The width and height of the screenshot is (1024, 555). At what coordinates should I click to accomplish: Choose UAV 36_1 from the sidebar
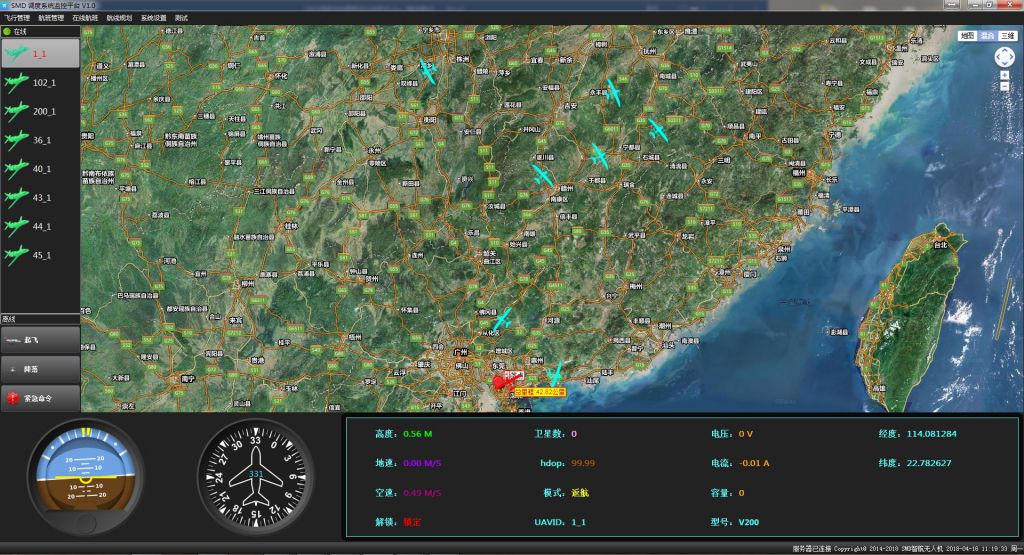[x=40, y=140]
